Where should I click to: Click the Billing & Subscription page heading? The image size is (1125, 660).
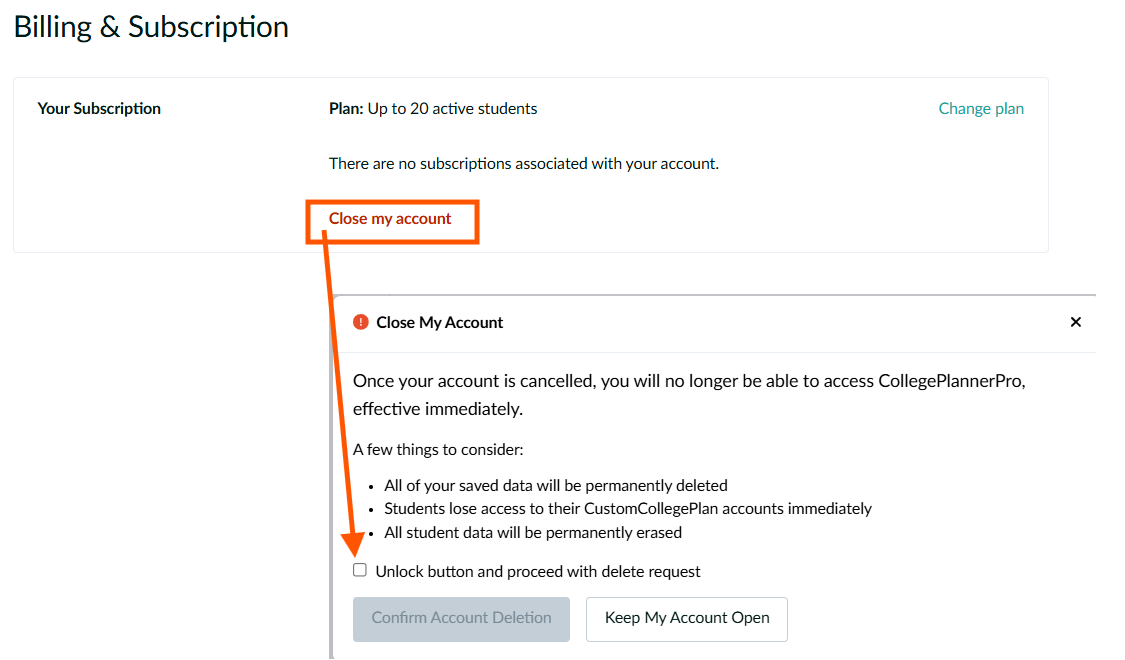pos(151,27)
